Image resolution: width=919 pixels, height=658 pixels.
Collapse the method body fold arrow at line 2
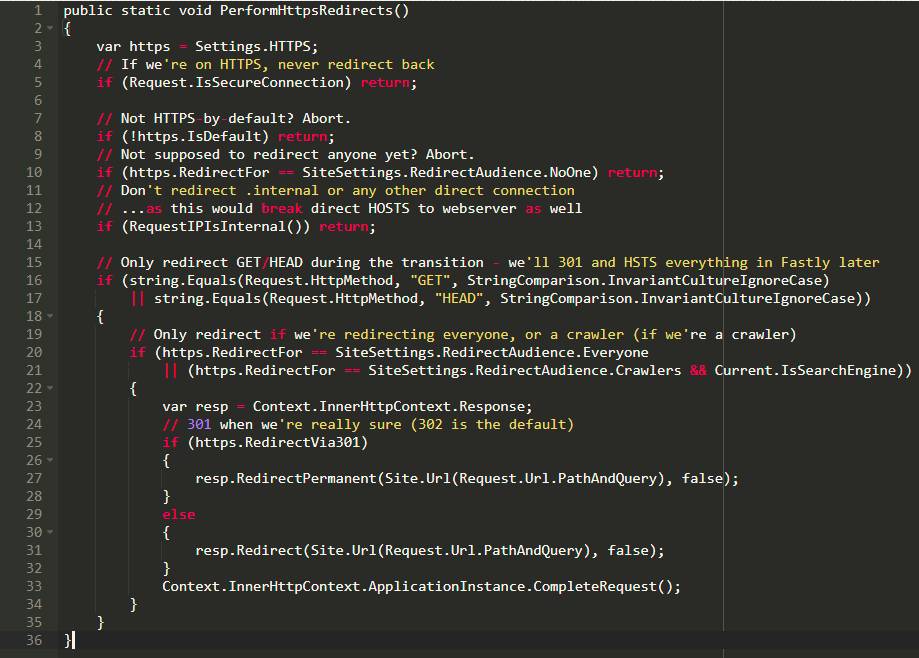point(50,28)
